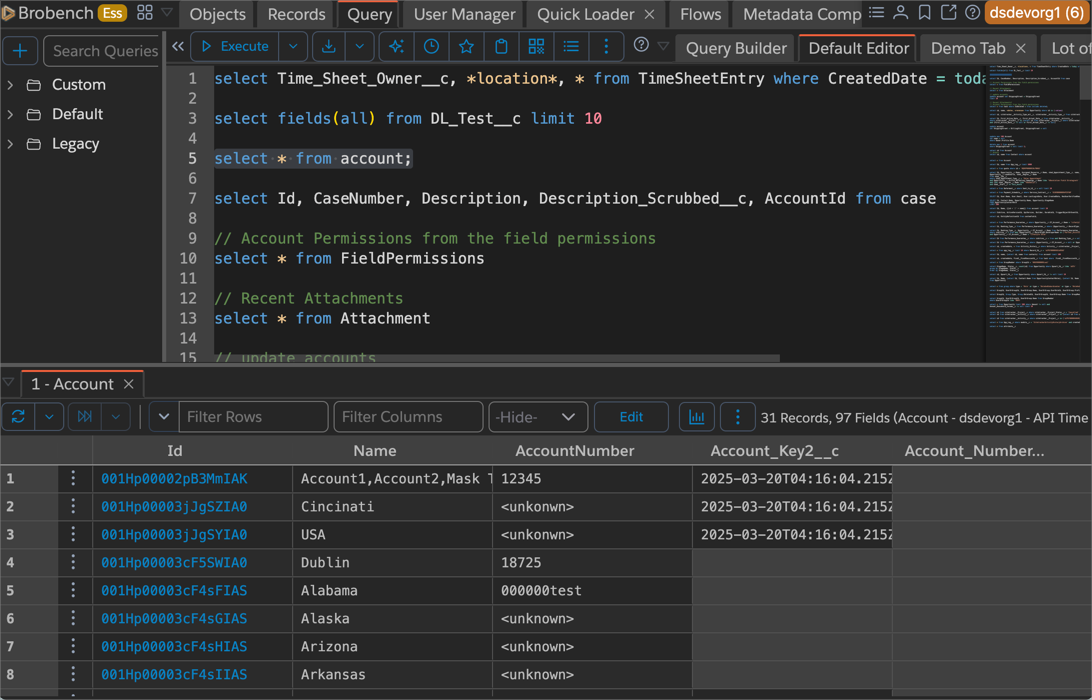This screenshot has width=1092, height=700.
Task: Open the Execute options dropdown arrow
Action: (x=293, y=47)
